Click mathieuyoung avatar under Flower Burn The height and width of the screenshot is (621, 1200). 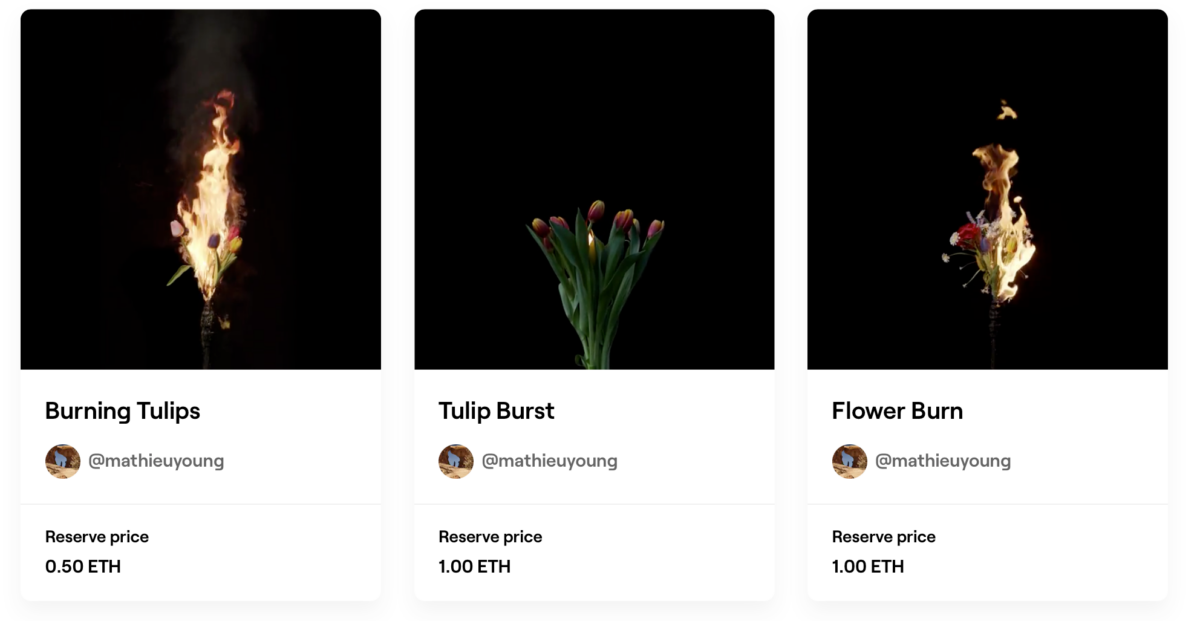click(850, 461)
